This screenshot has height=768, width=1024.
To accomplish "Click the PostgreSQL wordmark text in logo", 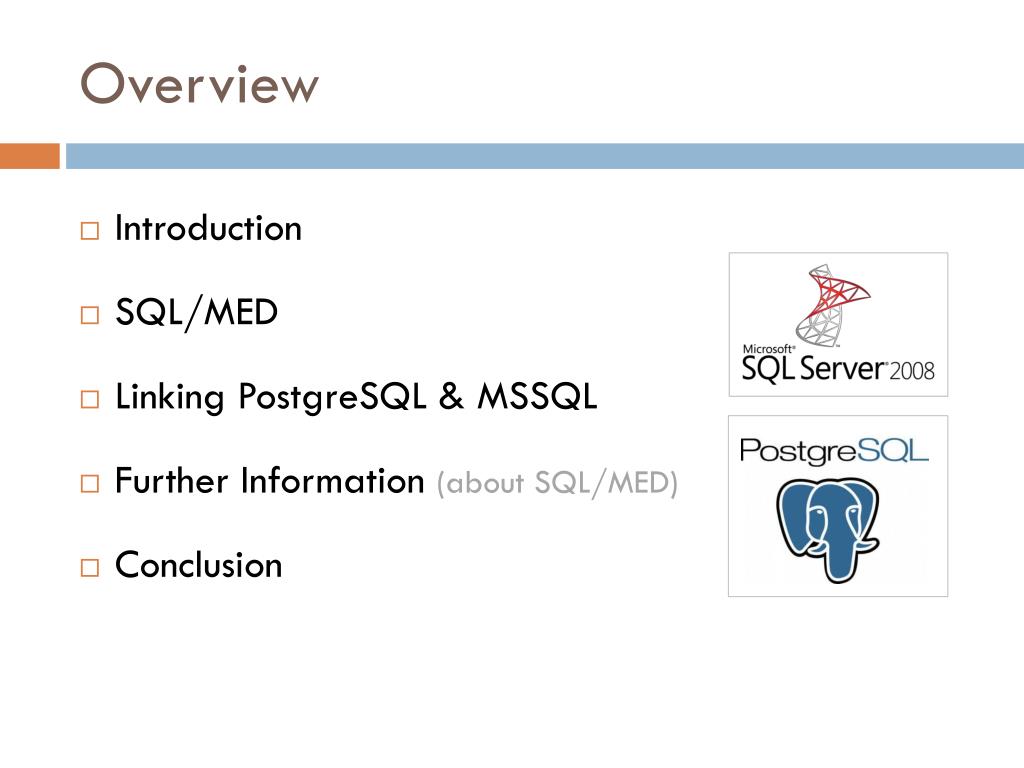I will [834, 452].
